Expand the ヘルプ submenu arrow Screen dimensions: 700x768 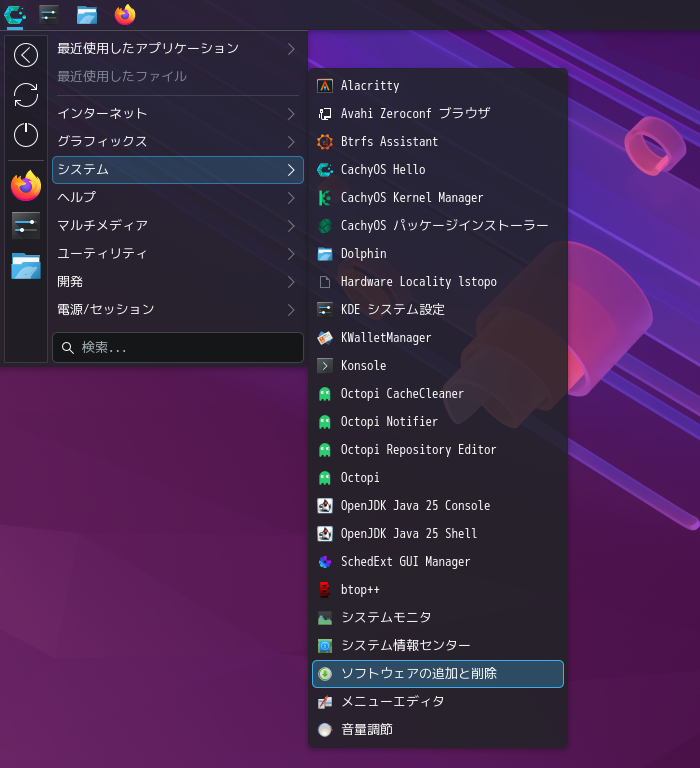click(291, 198)
